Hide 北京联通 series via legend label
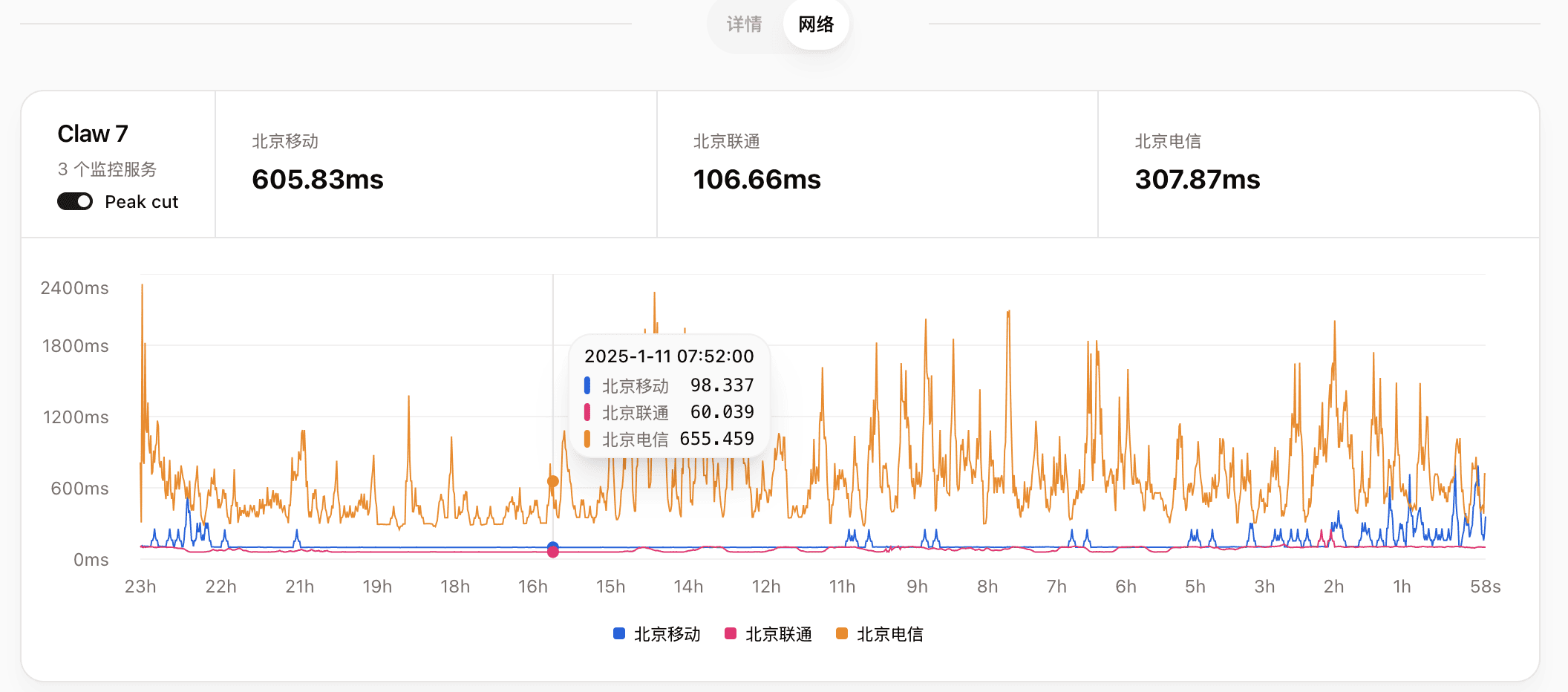 click(778, 634)
